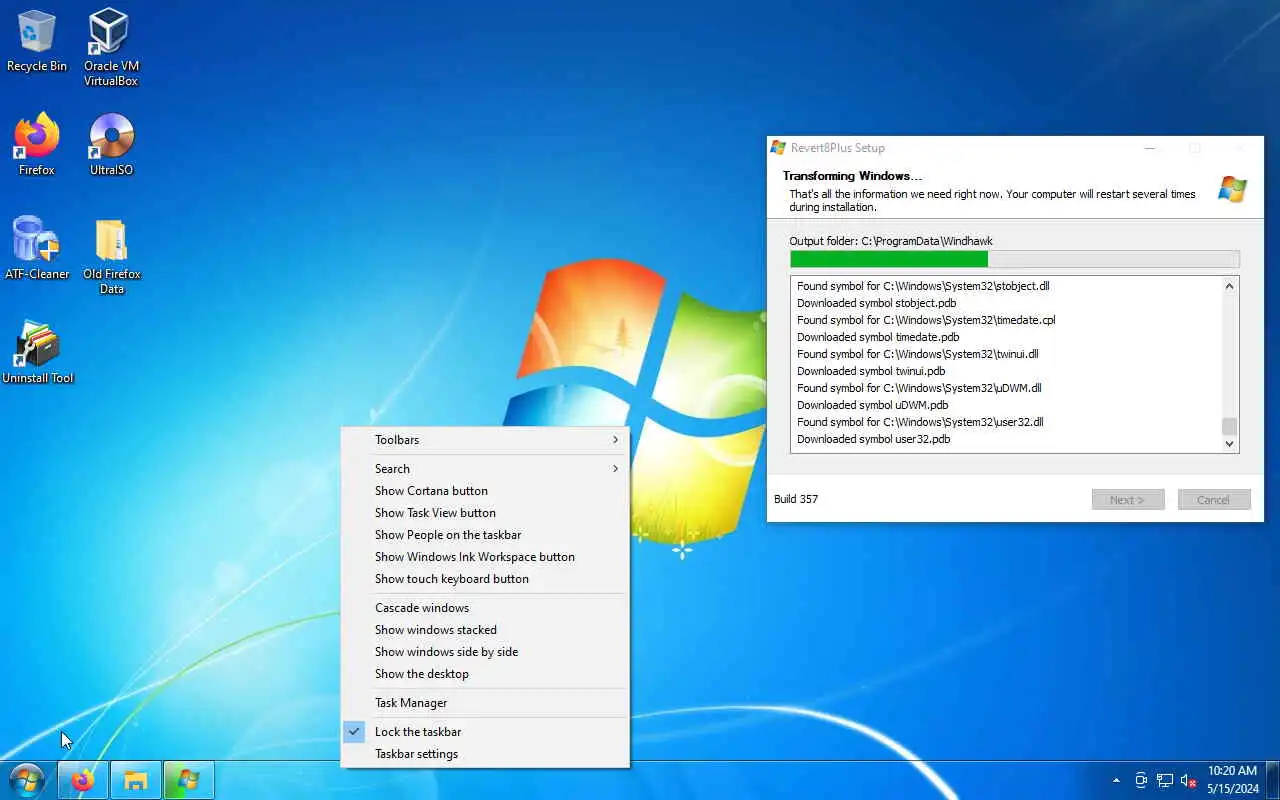Image resolution: width=1280 pixels, height=800 pixels.
Task: Select the ATF-Cleaner desktop icon
Action: tap(37, 249)
